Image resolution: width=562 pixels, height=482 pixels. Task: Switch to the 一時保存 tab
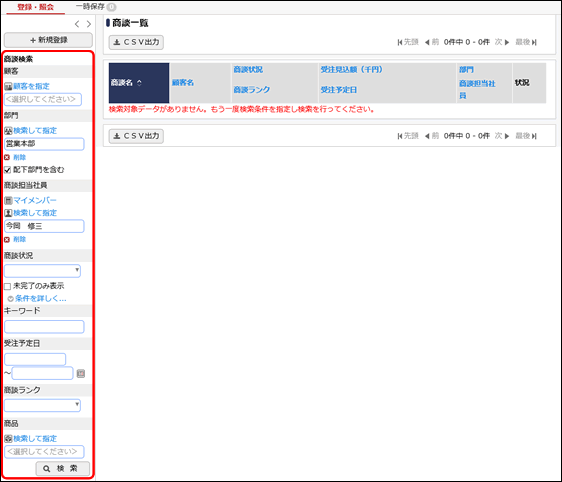pos(90,6)
